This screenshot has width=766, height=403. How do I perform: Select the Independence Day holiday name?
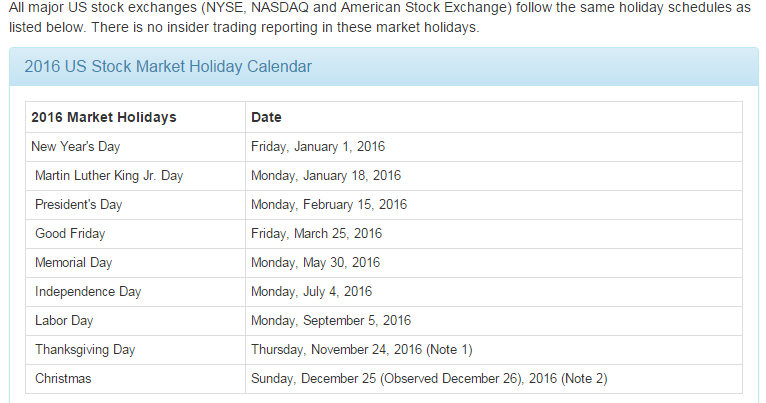(88, 292)
